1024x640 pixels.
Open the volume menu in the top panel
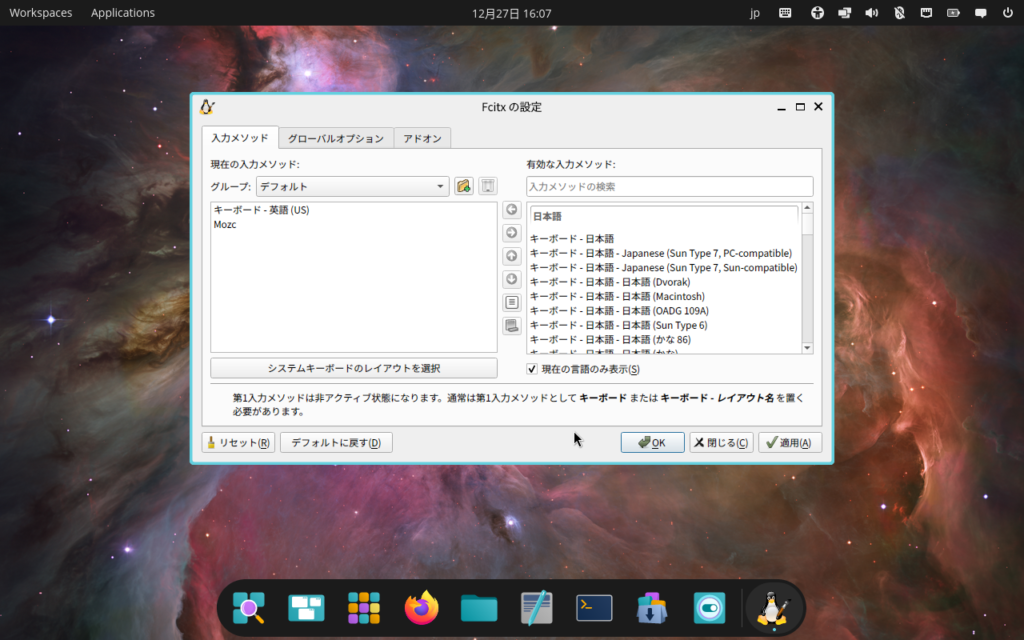(x=871, y=13)
